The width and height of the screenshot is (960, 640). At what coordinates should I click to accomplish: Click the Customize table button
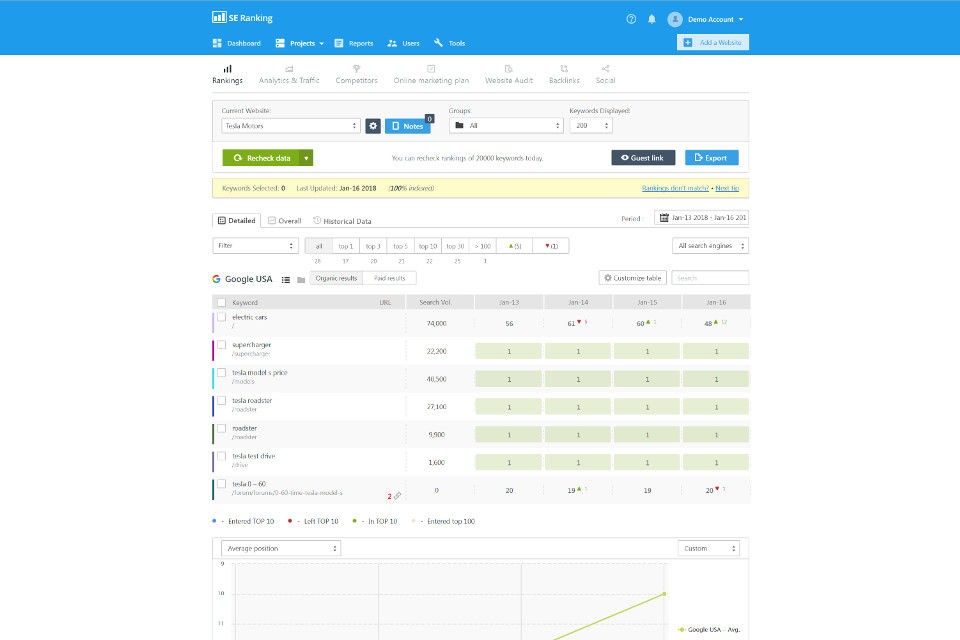pyautogui.click(x=632, y=278)
